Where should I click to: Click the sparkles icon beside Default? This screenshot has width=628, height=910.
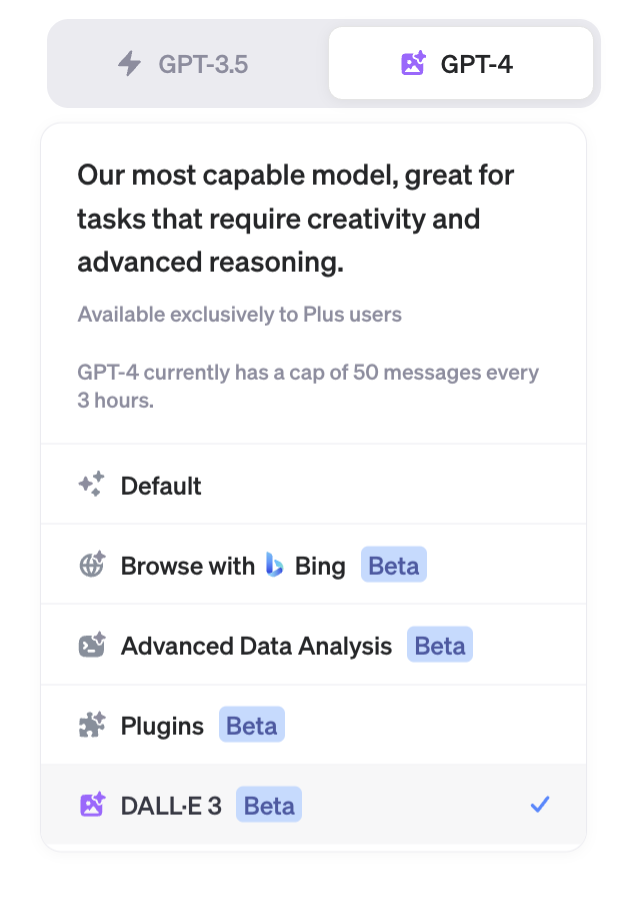pos(91,485)
